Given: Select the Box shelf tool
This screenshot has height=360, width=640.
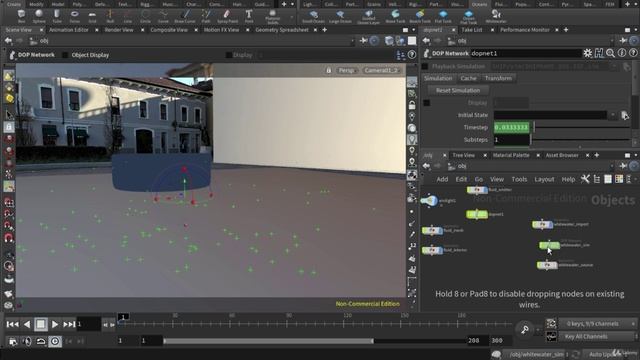Looking at the screenshot, I should pyautogui.click(x=21, y=16).
